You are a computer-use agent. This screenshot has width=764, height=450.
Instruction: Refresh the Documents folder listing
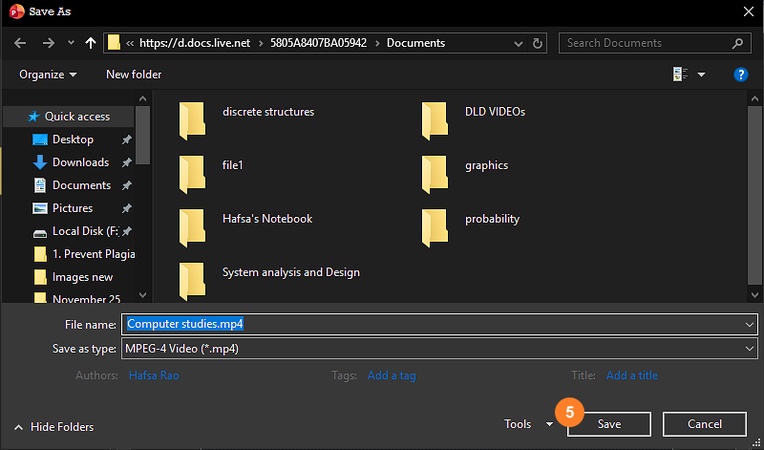pos(539,43)
